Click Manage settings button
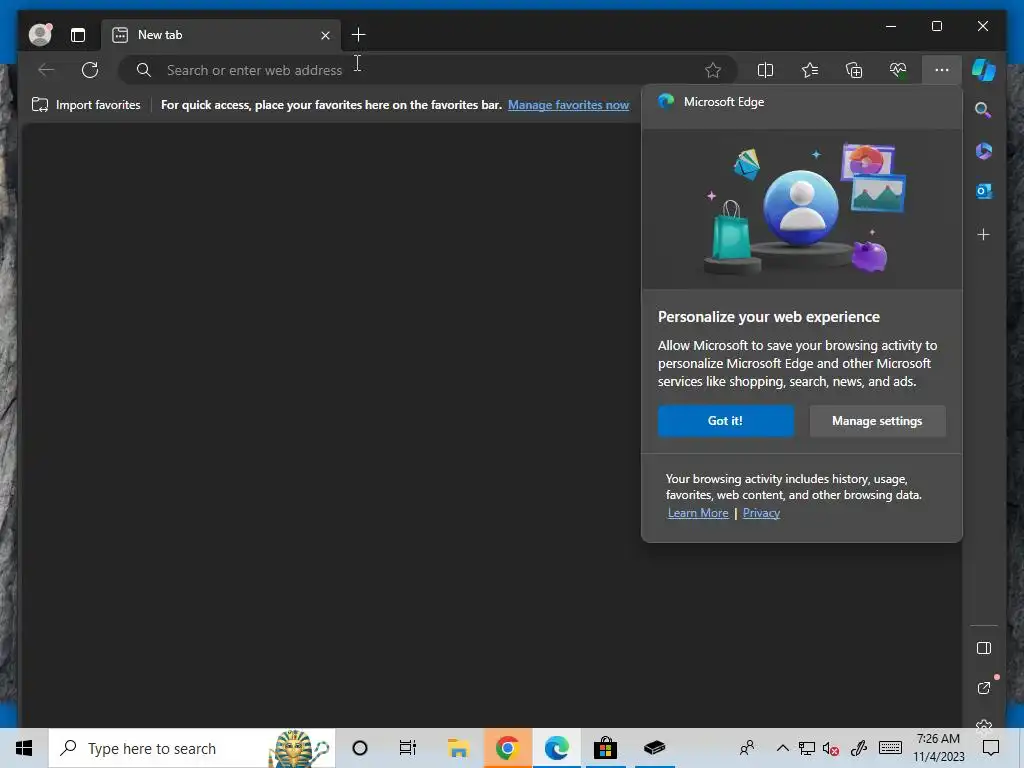 [877, 421]
